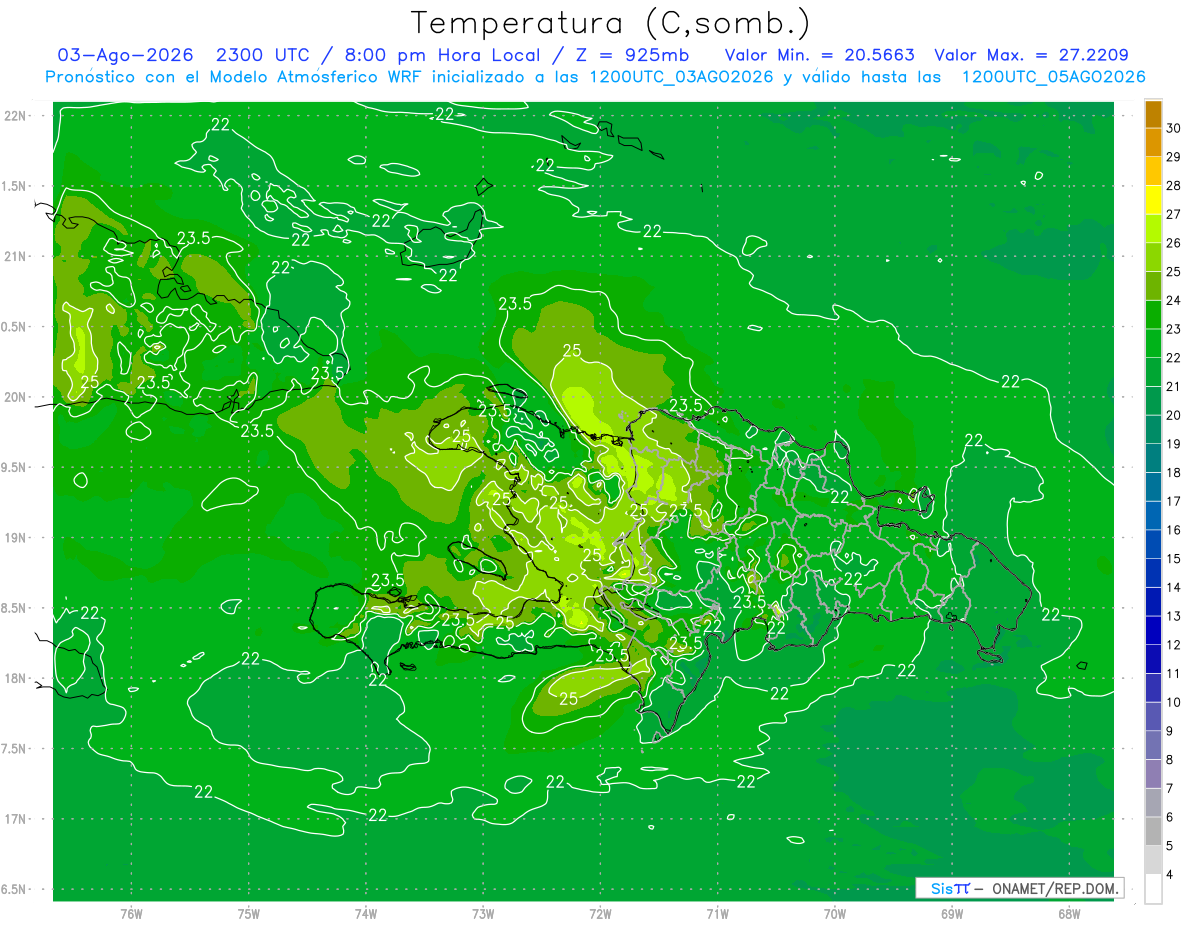Click dark blue legend swatch between 11 and 12
Viewport: 1200px width, 927px height.
tap(1153, 660)
